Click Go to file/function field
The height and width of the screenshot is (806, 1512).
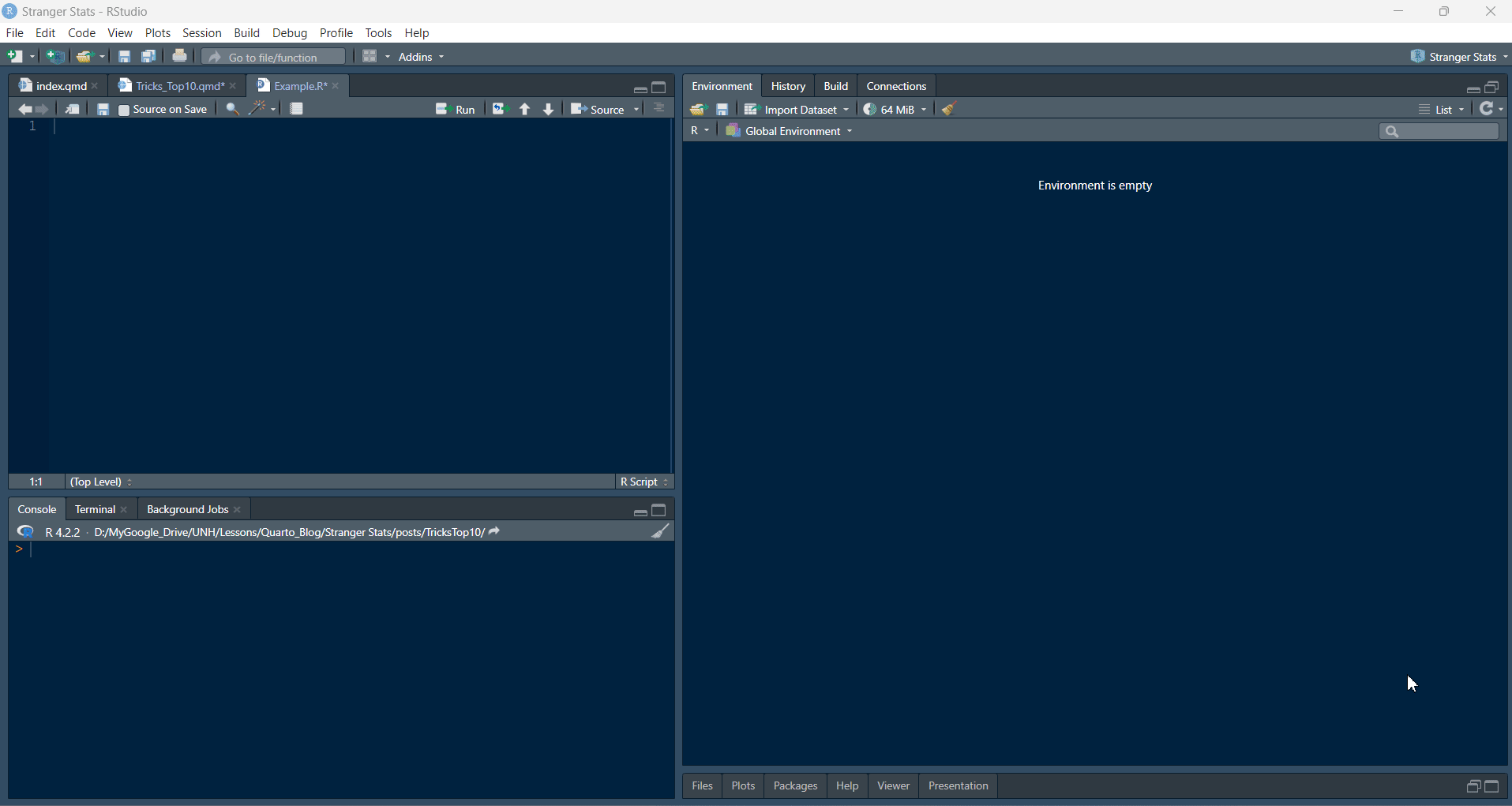[x=274, y=57]
